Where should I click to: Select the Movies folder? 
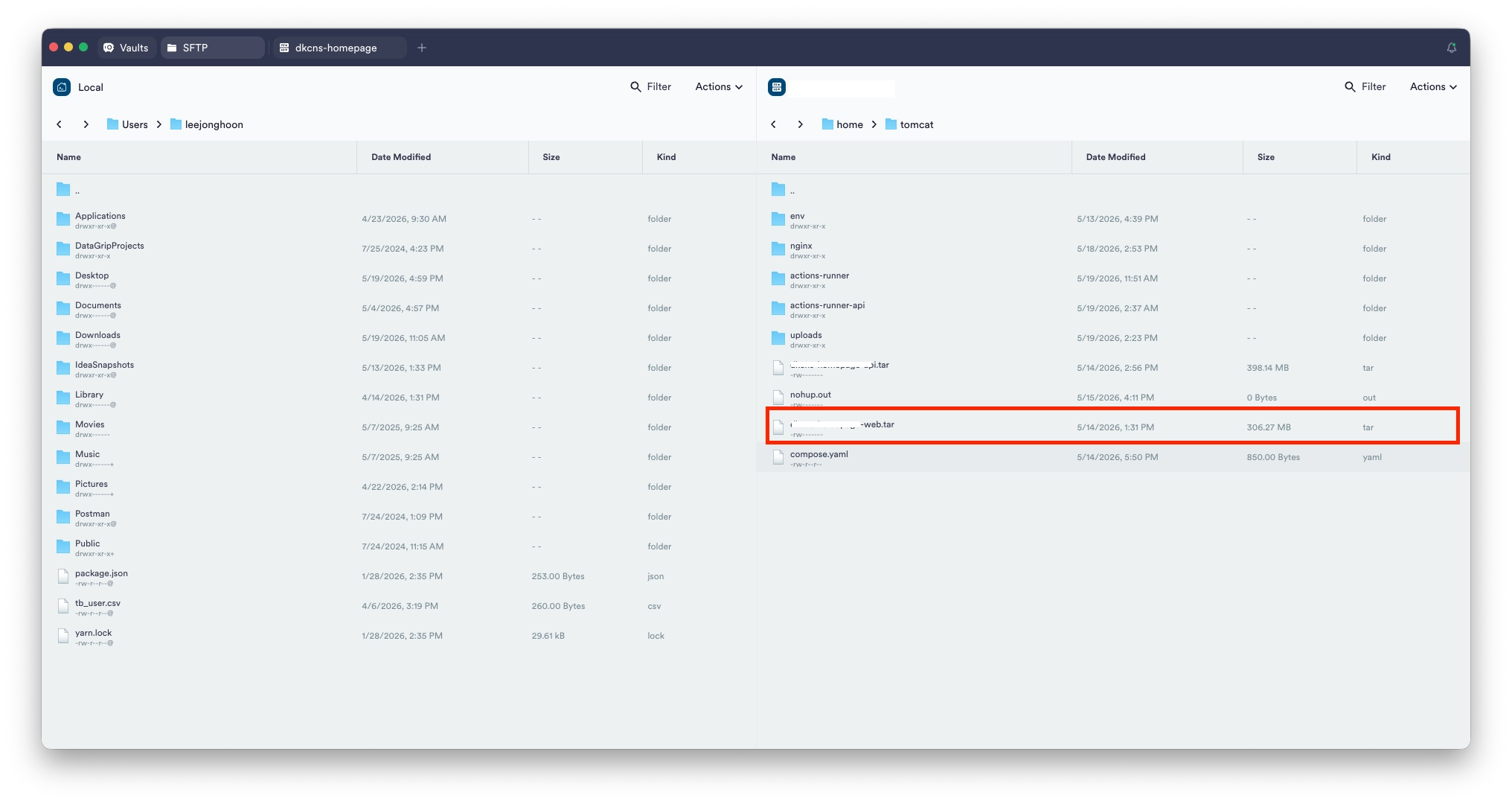point(399,427)
